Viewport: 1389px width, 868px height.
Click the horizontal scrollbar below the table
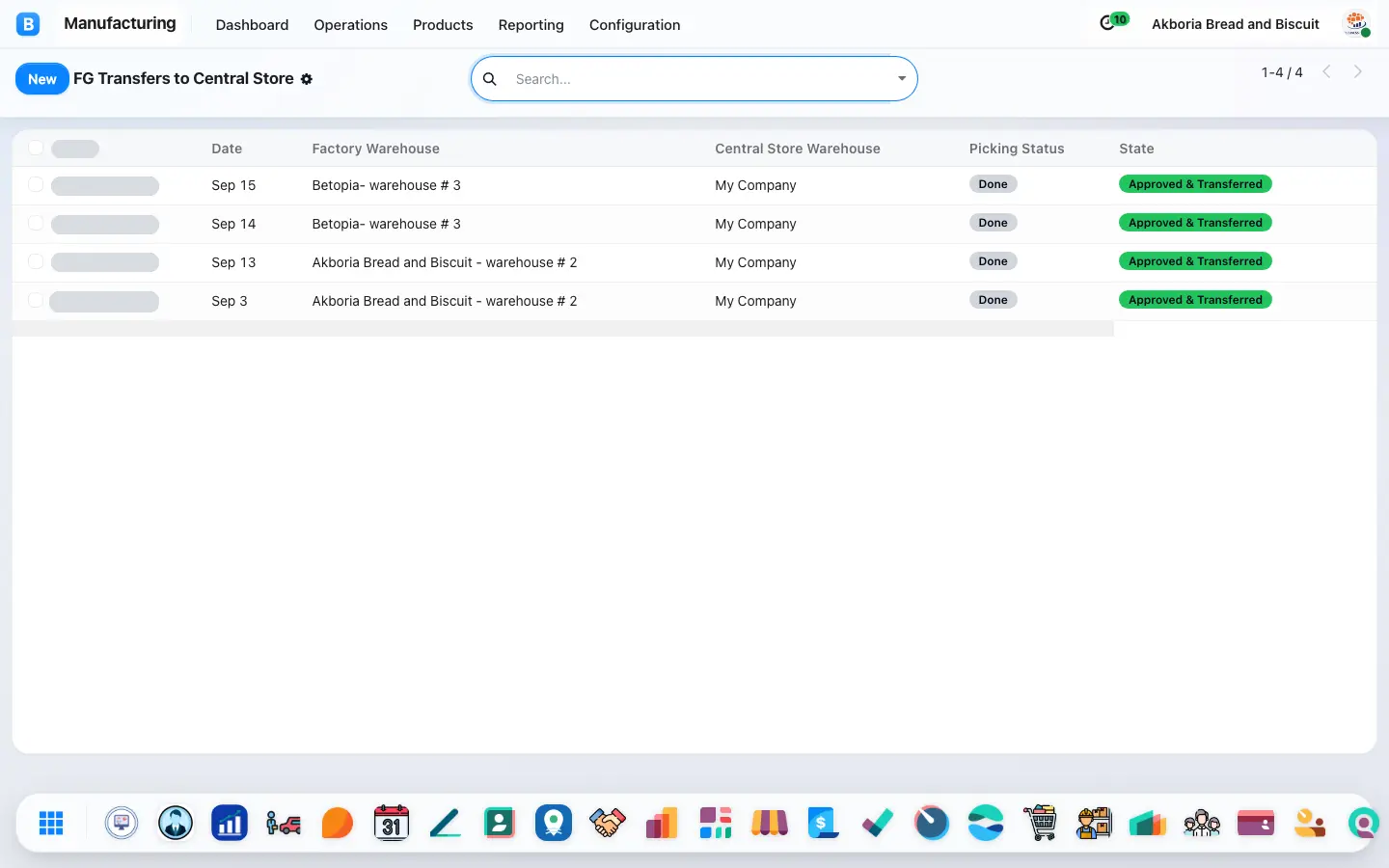[x=563, y=329]
